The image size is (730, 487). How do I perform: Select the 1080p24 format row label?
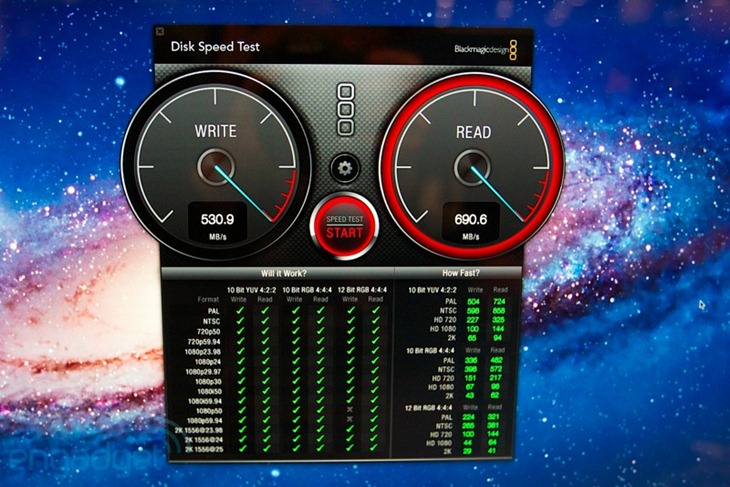click(208, 361)
